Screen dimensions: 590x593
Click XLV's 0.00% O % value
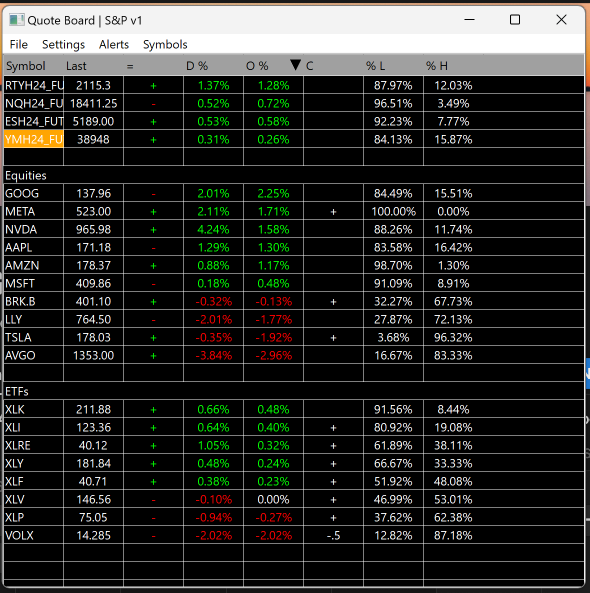pyautogui.click(x=273, y=499)
